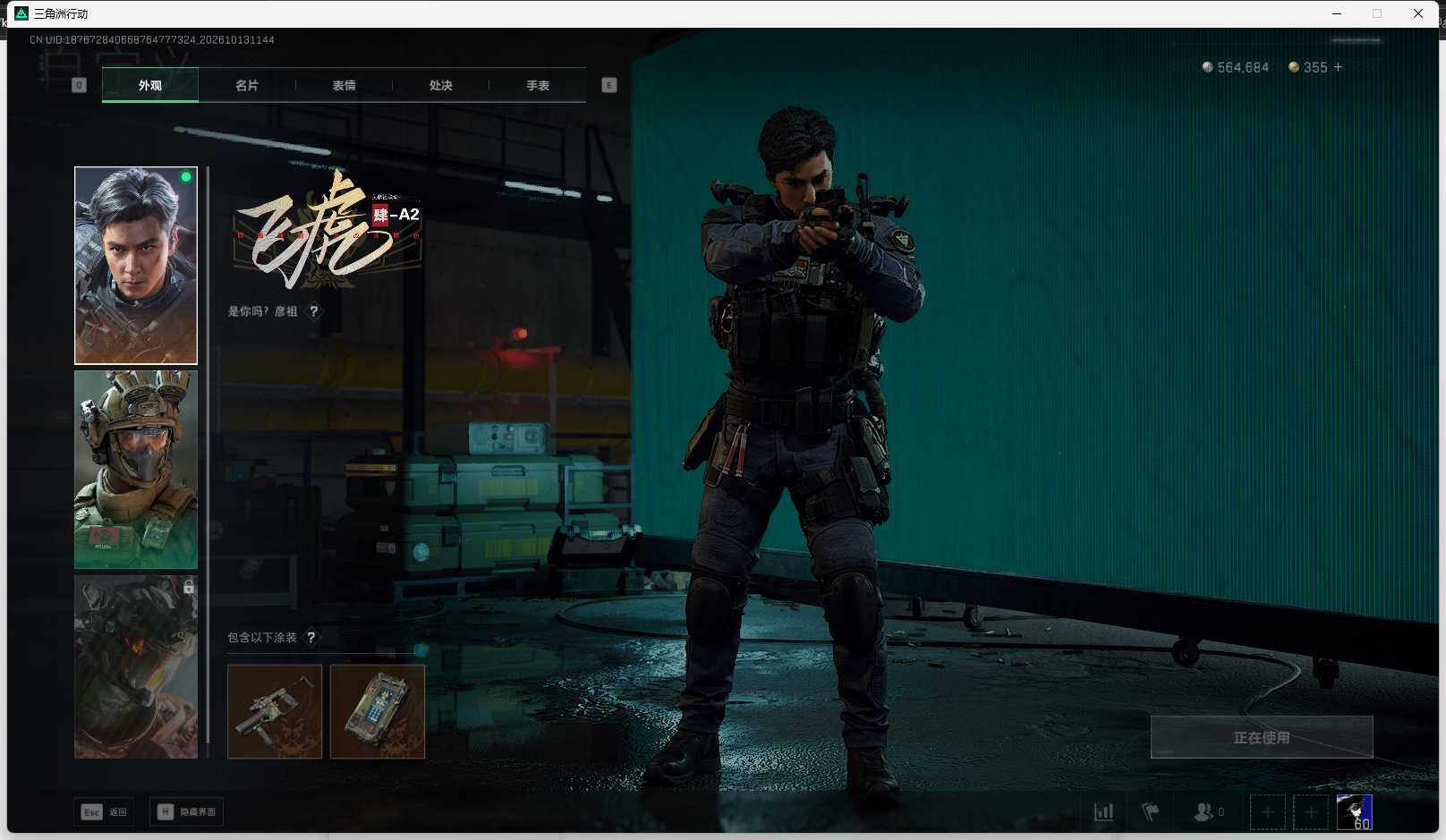This screenshot has height=840, width=1446.
Task: Open the flag icon in bottom bar
Action: [x=1151, y=812]
